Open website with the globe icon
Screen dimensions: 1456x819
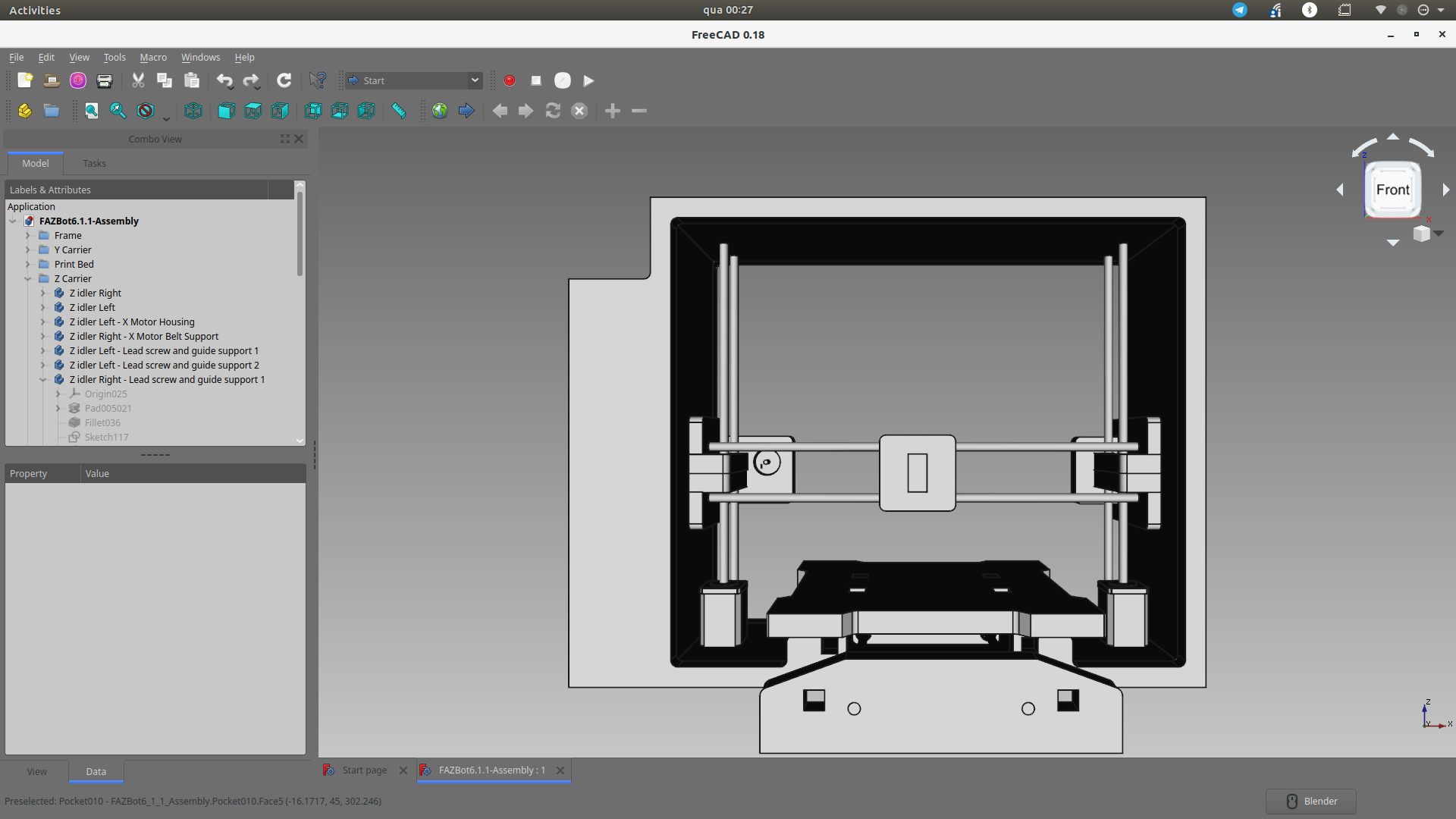click(x=440, y=111)
